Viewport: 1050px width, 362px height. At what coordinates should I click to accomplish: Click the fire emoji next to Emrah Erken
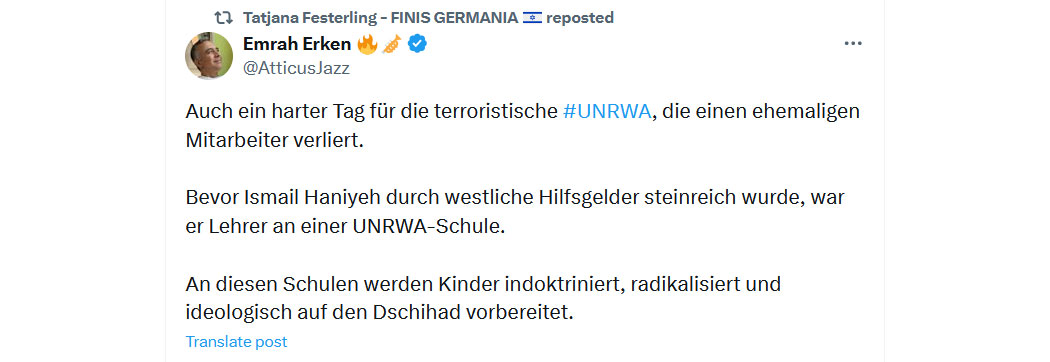(367, 44)
